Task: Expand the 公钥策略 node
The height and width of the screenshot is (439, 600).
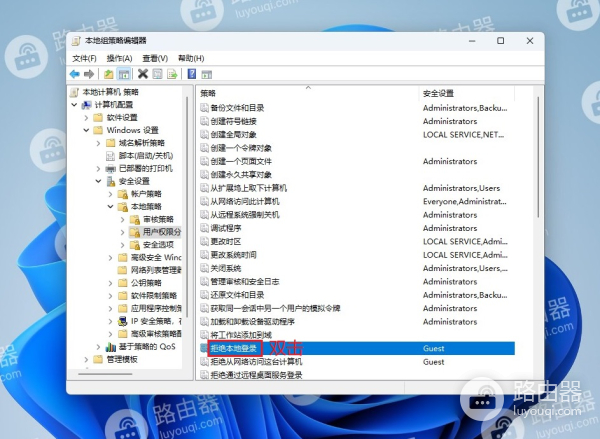Action: pos(110,283)
